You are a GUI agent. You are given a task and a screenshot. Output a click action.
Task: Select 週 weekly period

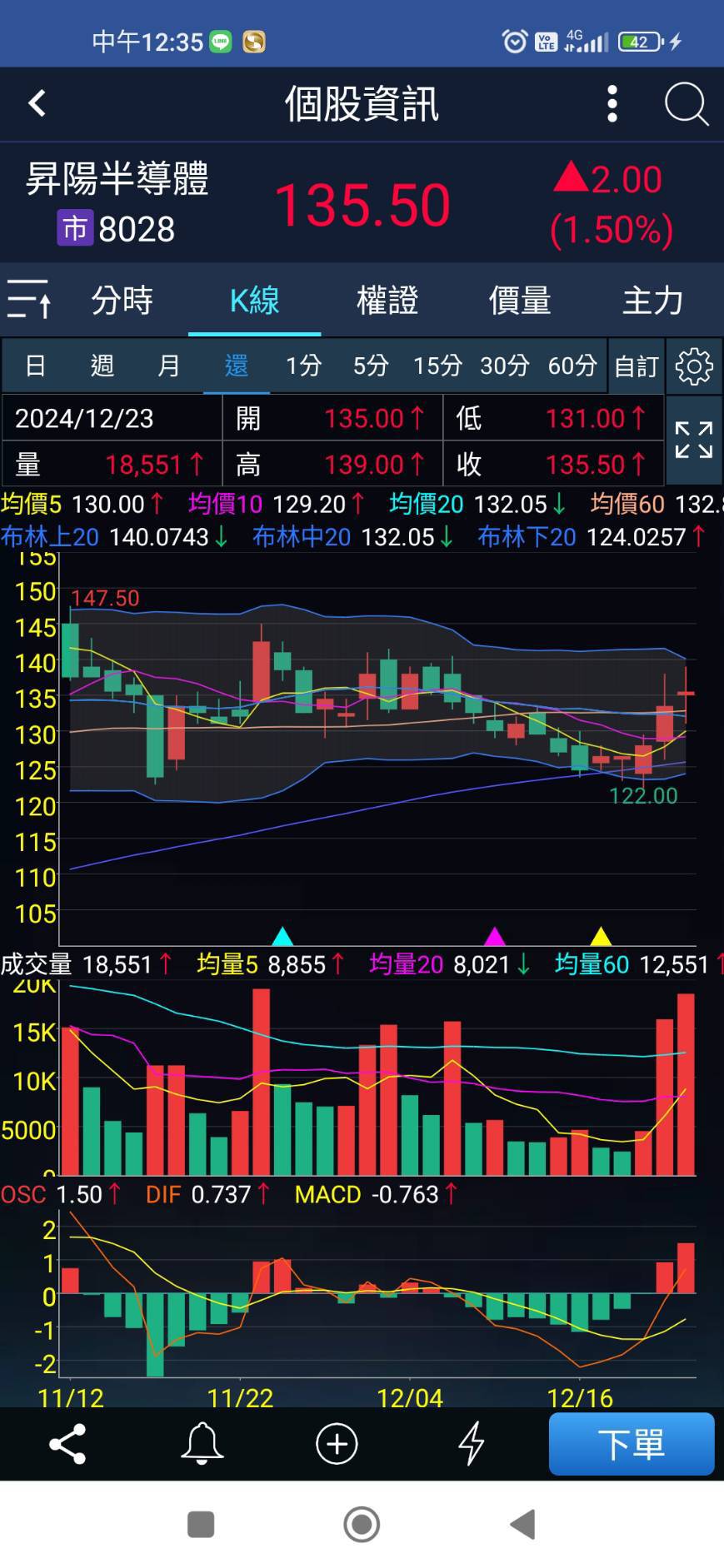pyautogui.click(x=102, y=366)
